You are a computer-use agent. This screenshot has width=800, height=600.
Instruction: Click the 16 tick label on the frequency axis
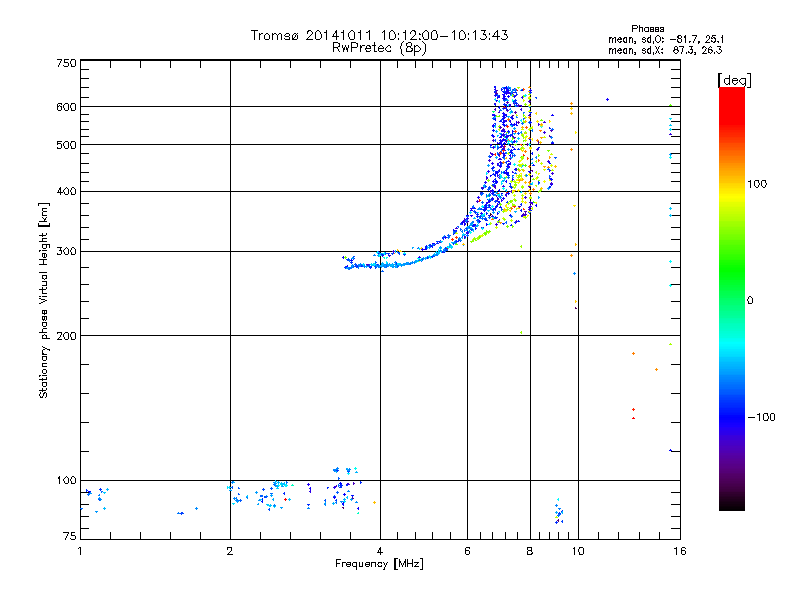pyautogui.click(x=677, y=551)
